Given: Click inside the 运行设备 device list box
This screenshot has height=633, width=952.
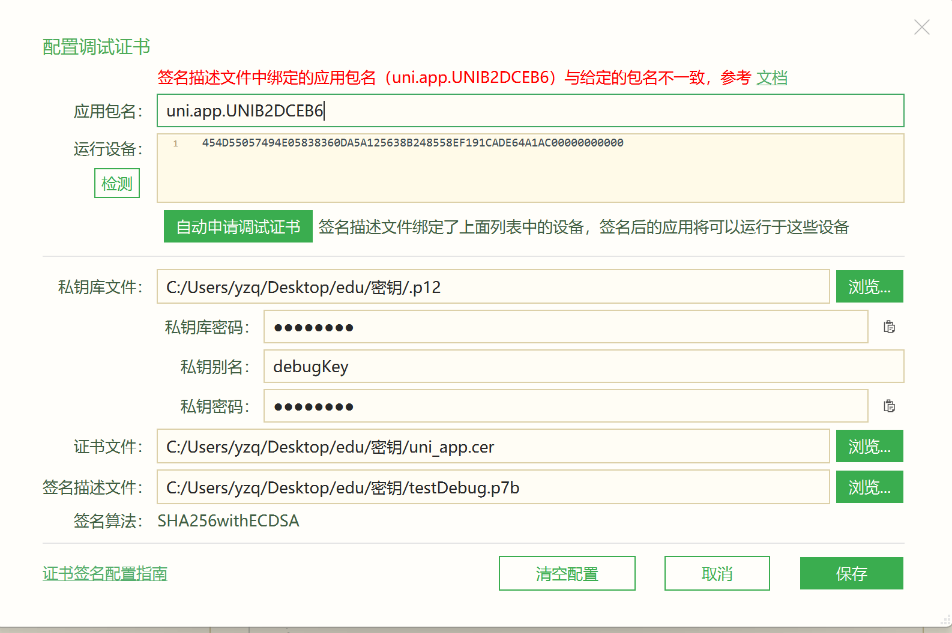Looking at the screenshot, I should 531,168.
